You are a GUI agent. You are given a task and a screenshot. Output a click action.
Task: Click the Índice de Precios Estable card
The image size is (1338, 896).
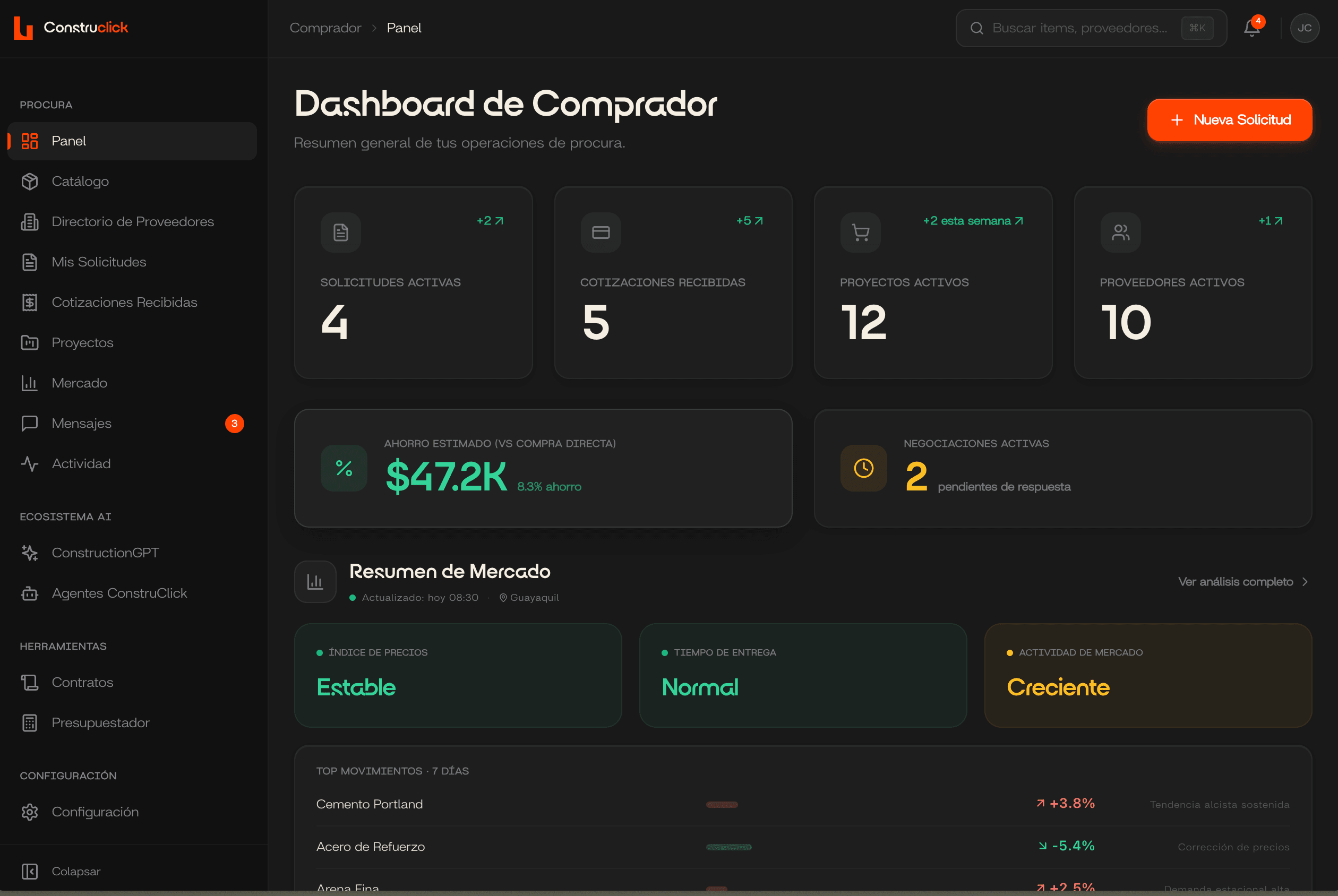pos(458,675)
